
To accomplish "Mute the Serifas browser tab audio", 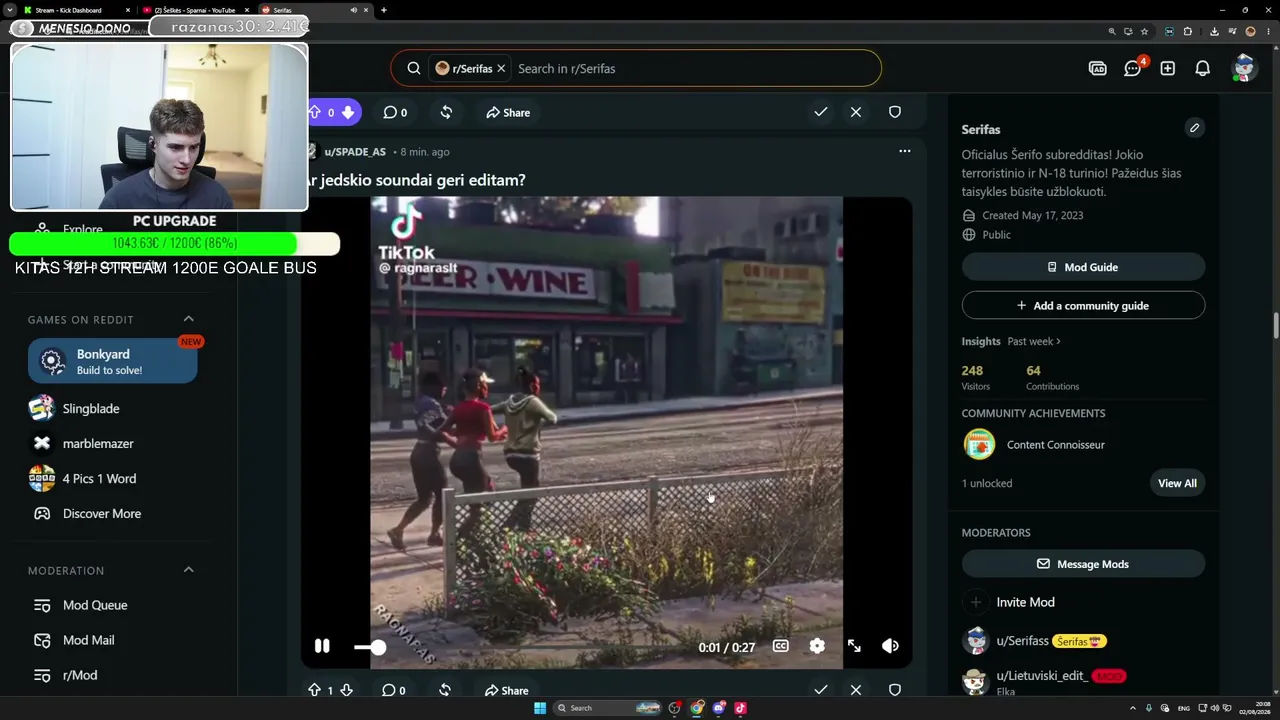I will coord(353,10).
